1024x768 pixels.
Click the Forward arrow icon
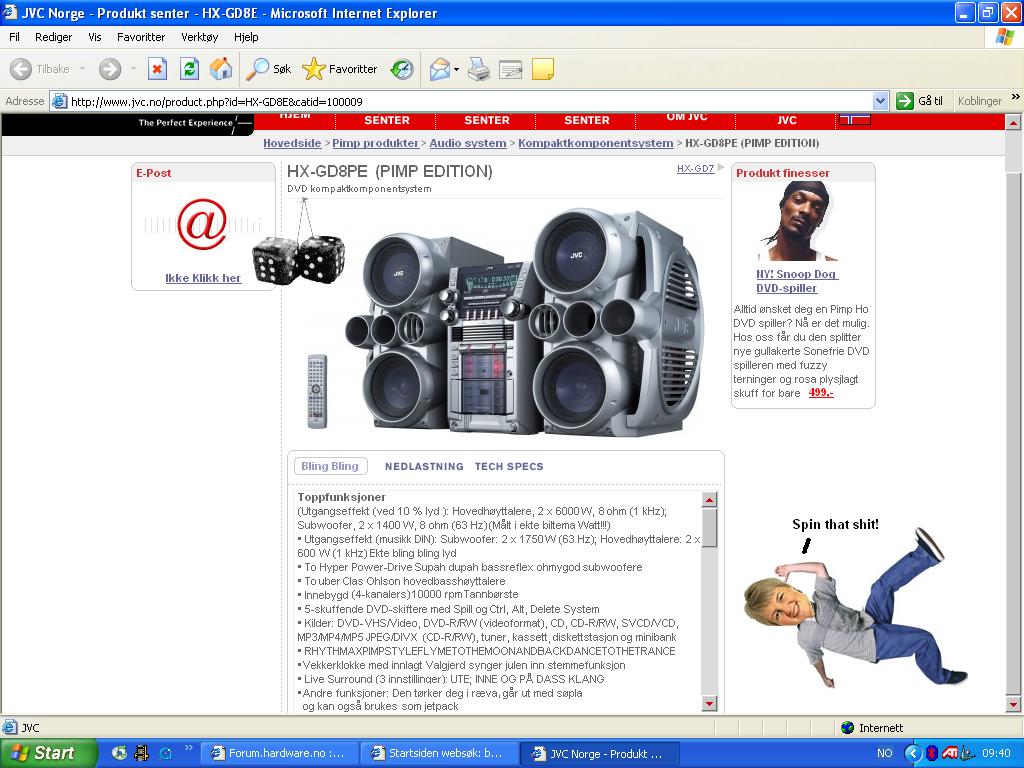click(110, 69)
